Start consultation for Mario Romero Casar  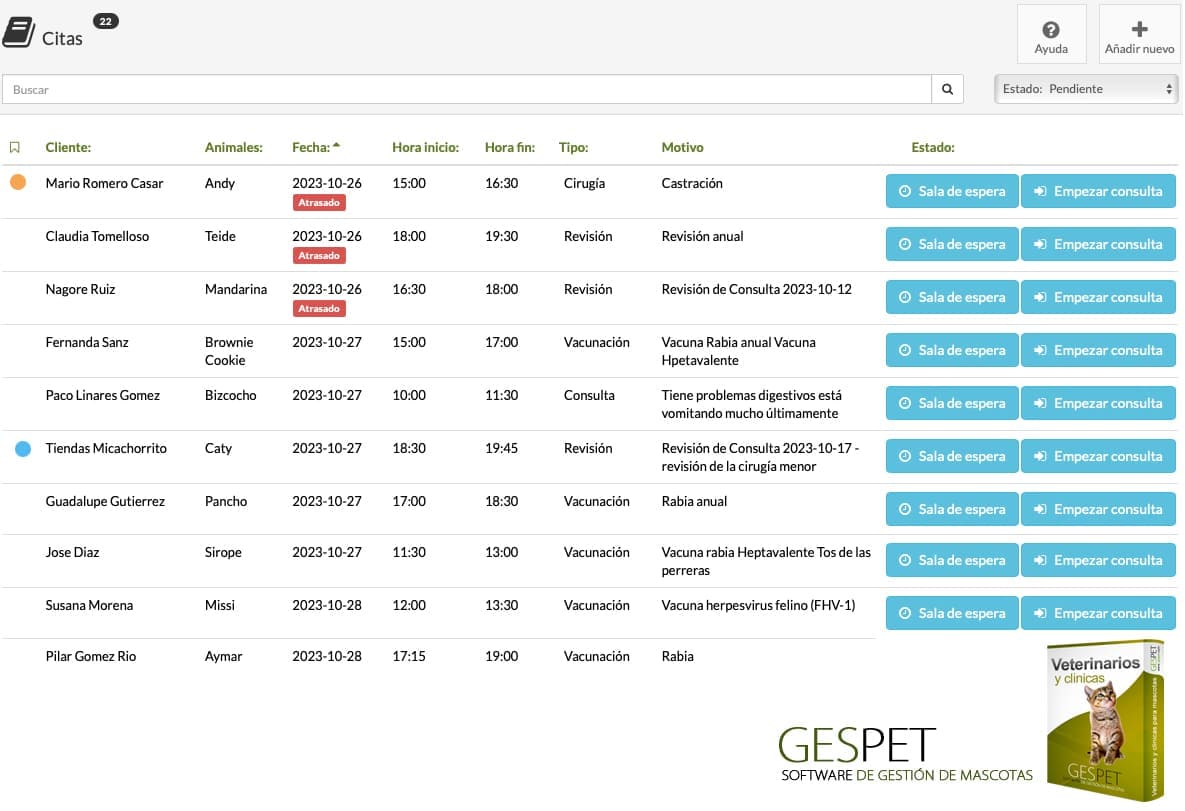pyautogui.click(x=1098, y=191)
